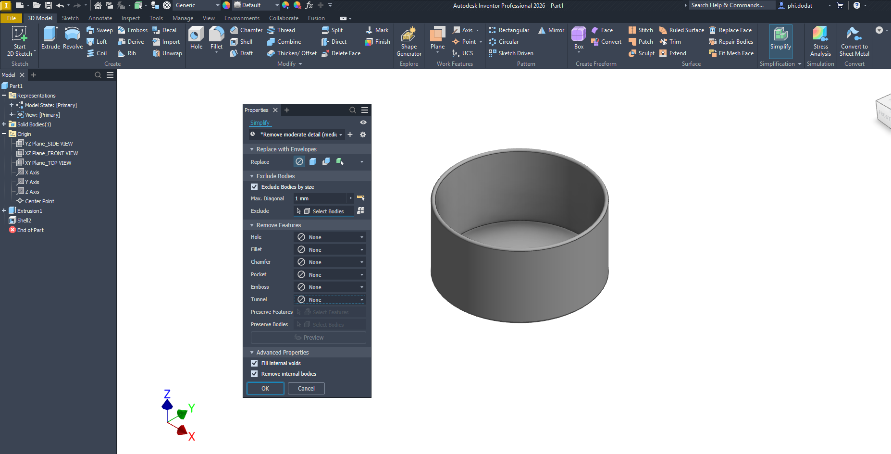This screenshot has height=454, width=891.
Task: Start a 2D Sketch
Action: tap(20, 41)
